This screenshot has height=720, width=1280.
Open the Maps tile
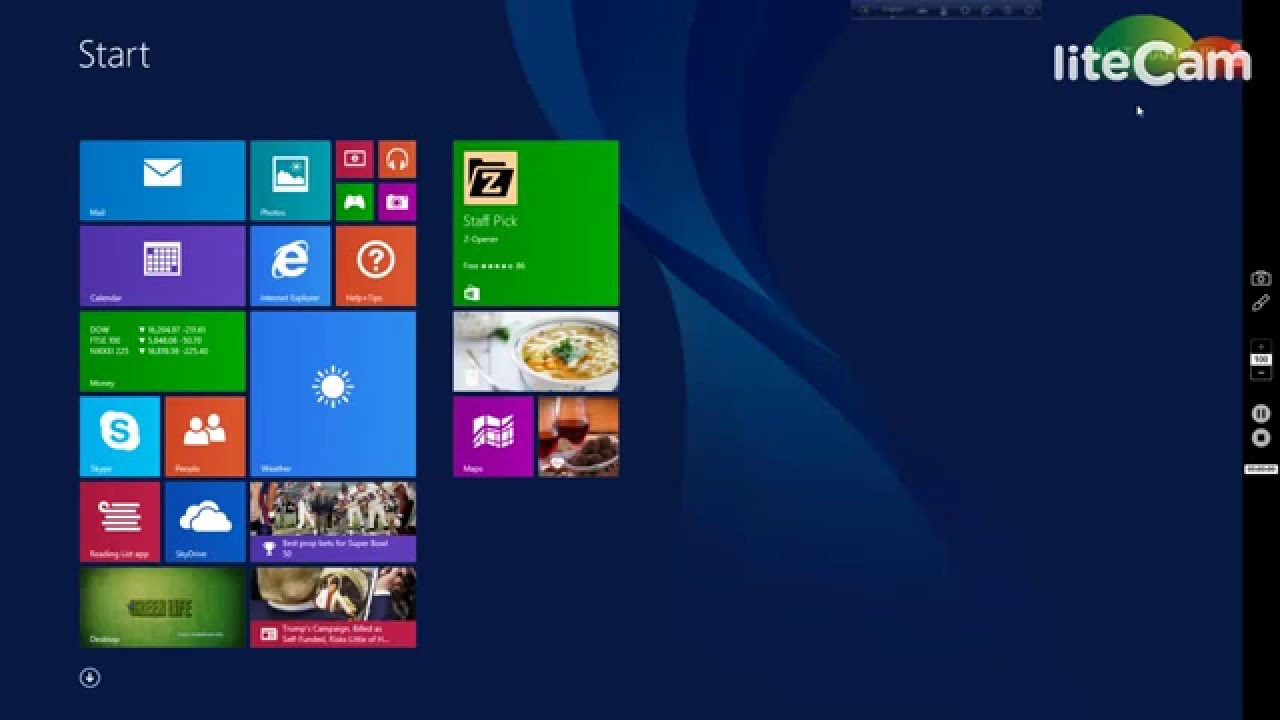[493, 436]
